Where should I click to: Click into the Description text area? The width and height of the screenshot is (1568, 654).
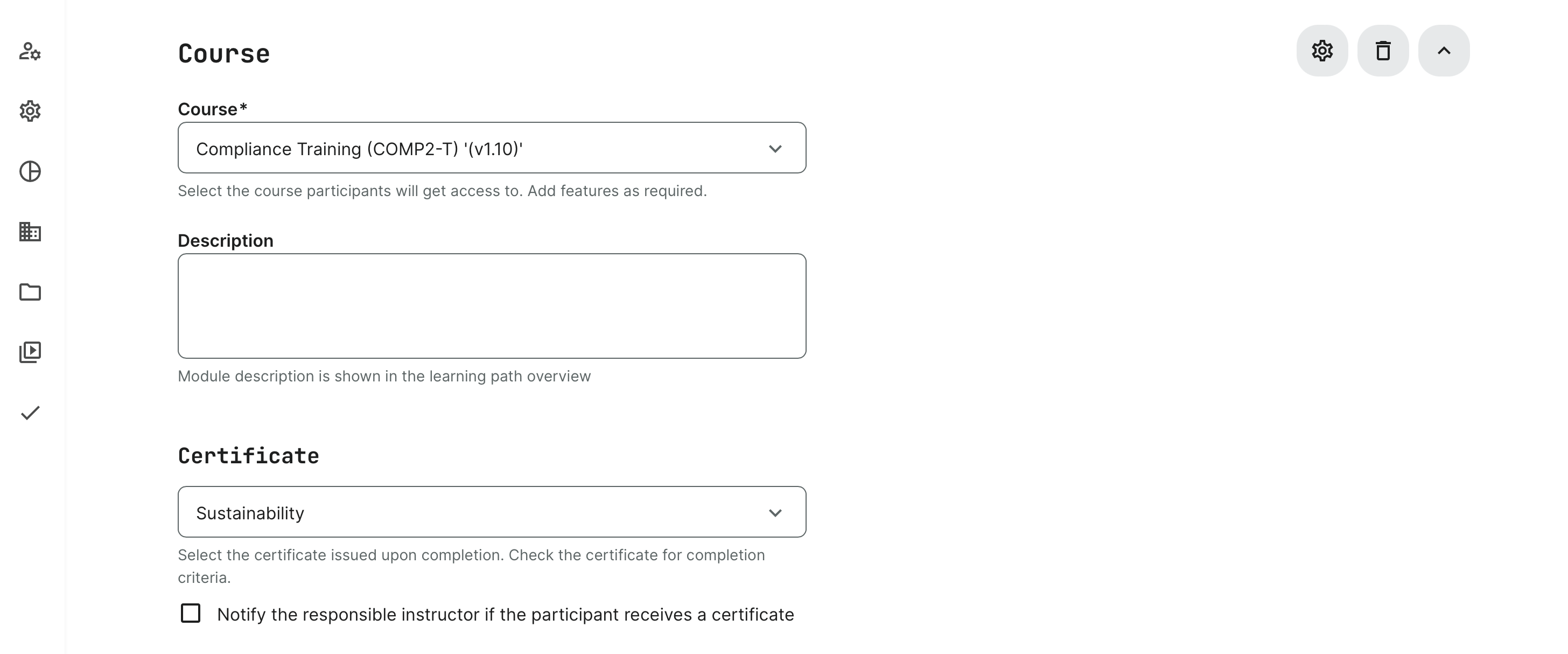point(492,305)
